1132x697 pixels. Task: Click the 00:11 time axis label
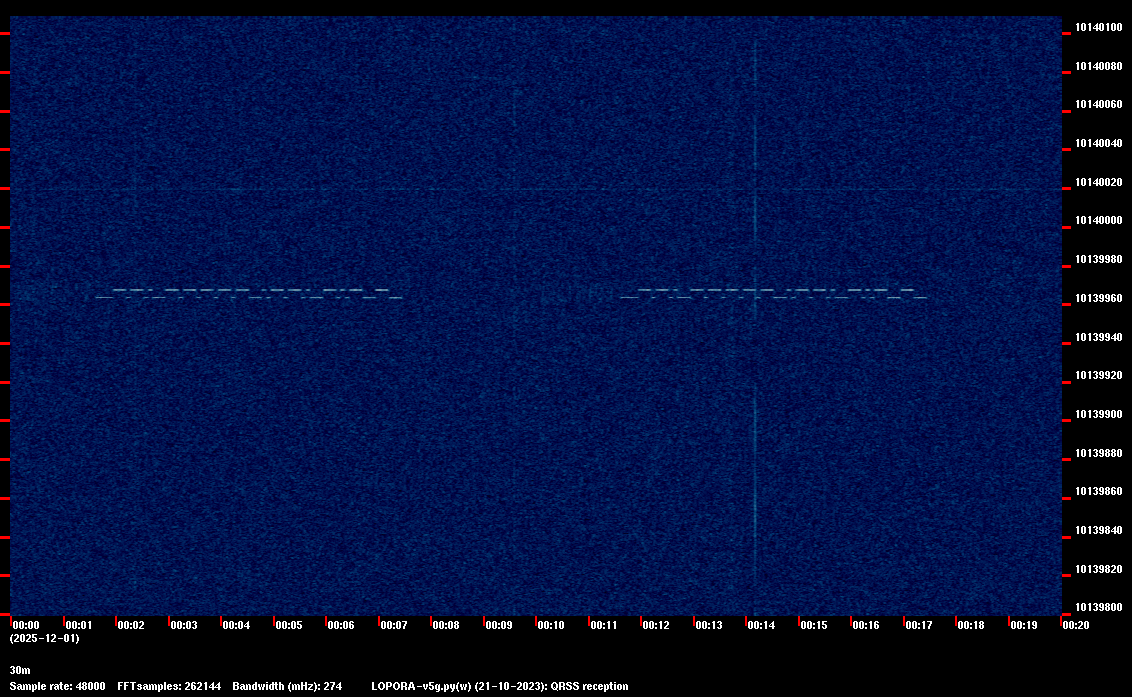click(x=604, y=625)
